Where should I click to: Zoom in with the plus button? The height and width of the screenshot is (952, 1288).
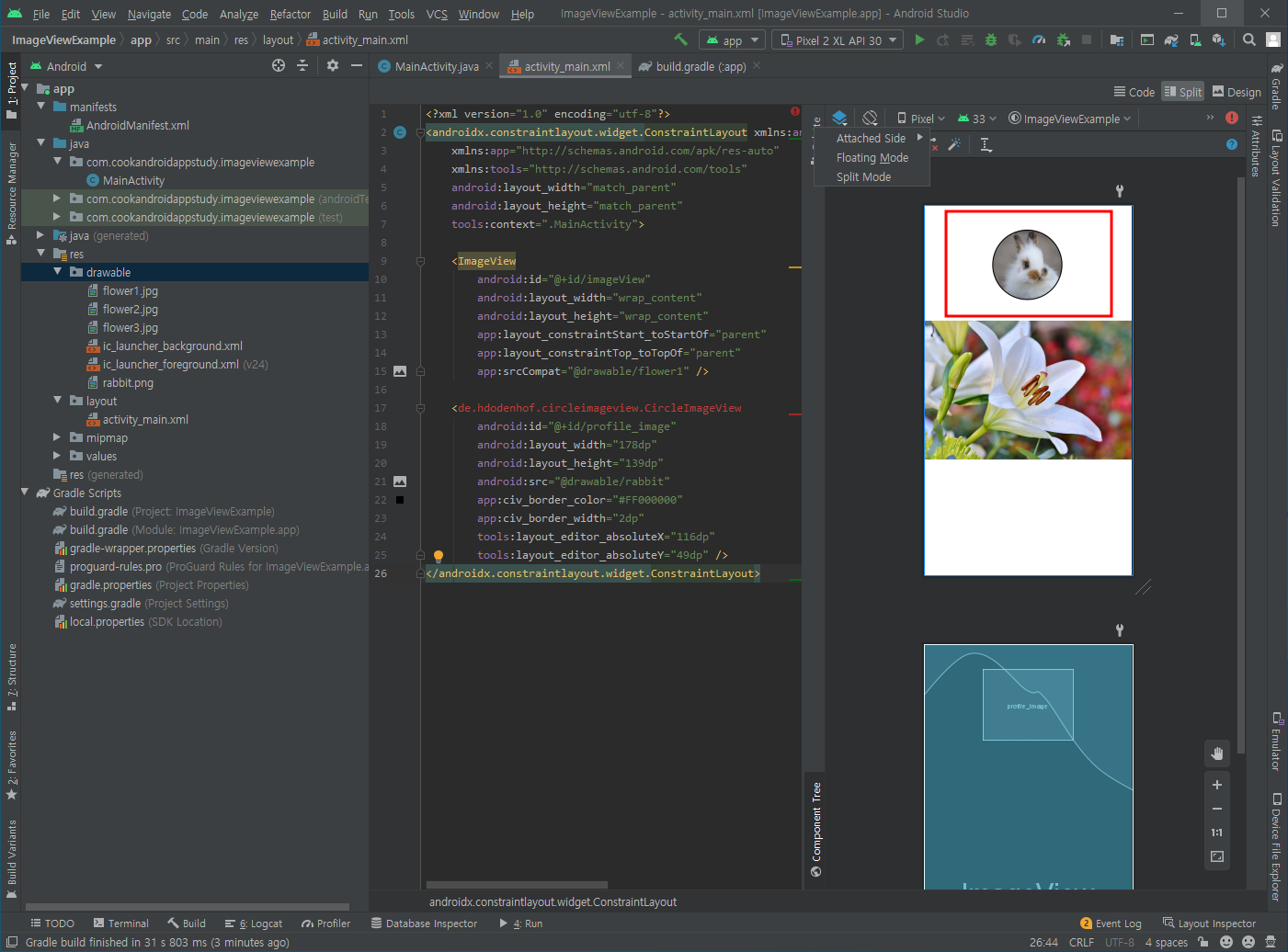click(x=1217, y=785)
